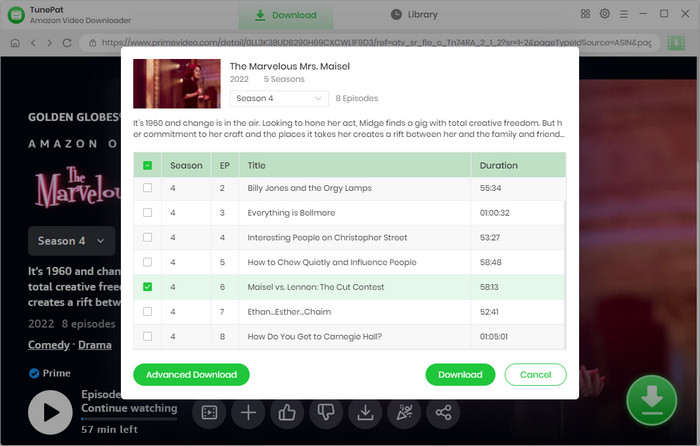Open the Comedy genre link
Image resolution: width=700 pixels, height=446 pixels.
point(49,345)
